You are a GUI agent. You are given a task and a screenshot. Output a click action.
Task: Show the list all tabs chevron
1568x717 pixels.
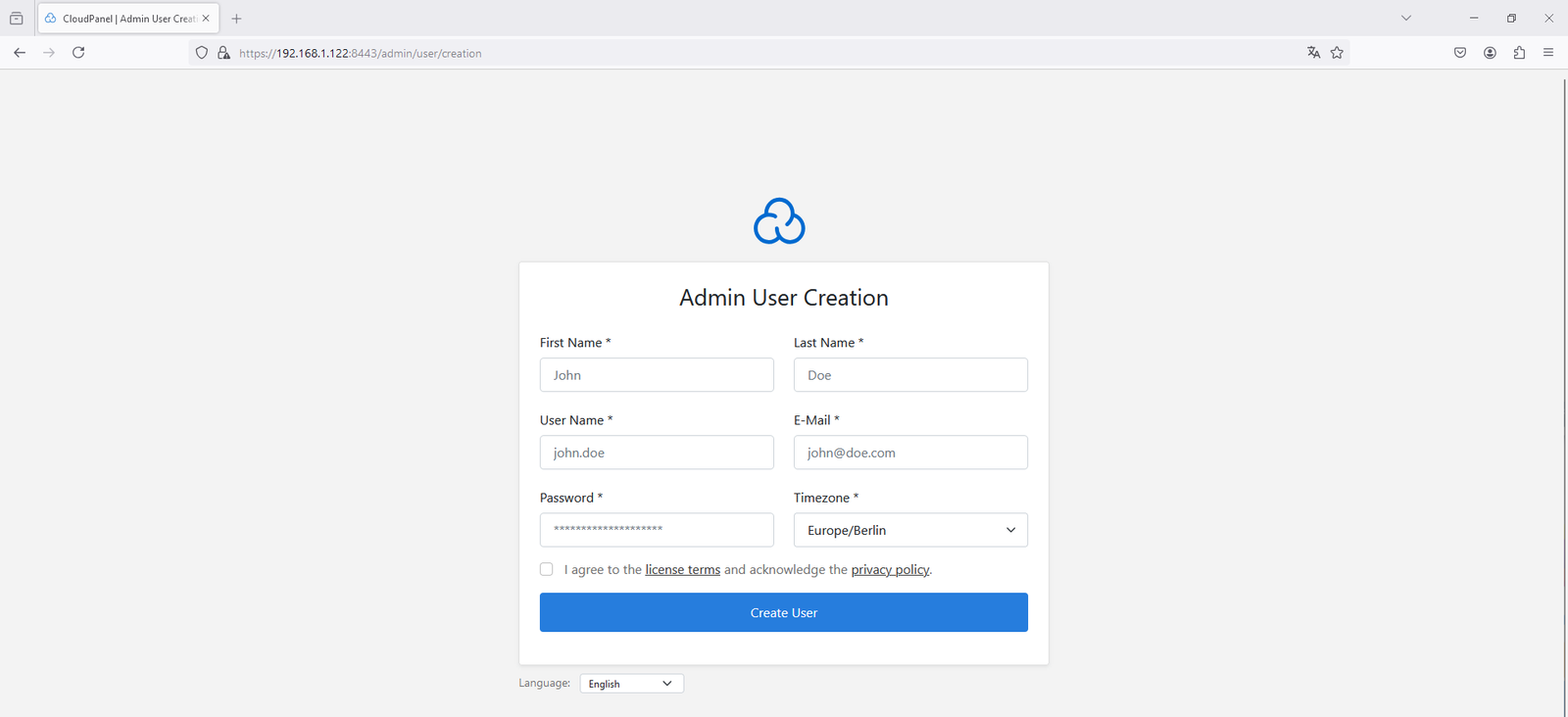(1405, 18)
